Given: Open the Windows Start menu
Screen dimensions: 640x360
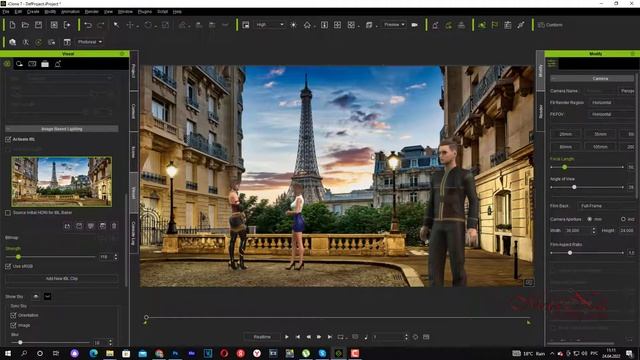Looking at the screenshot, I should (x=8, y=353).
